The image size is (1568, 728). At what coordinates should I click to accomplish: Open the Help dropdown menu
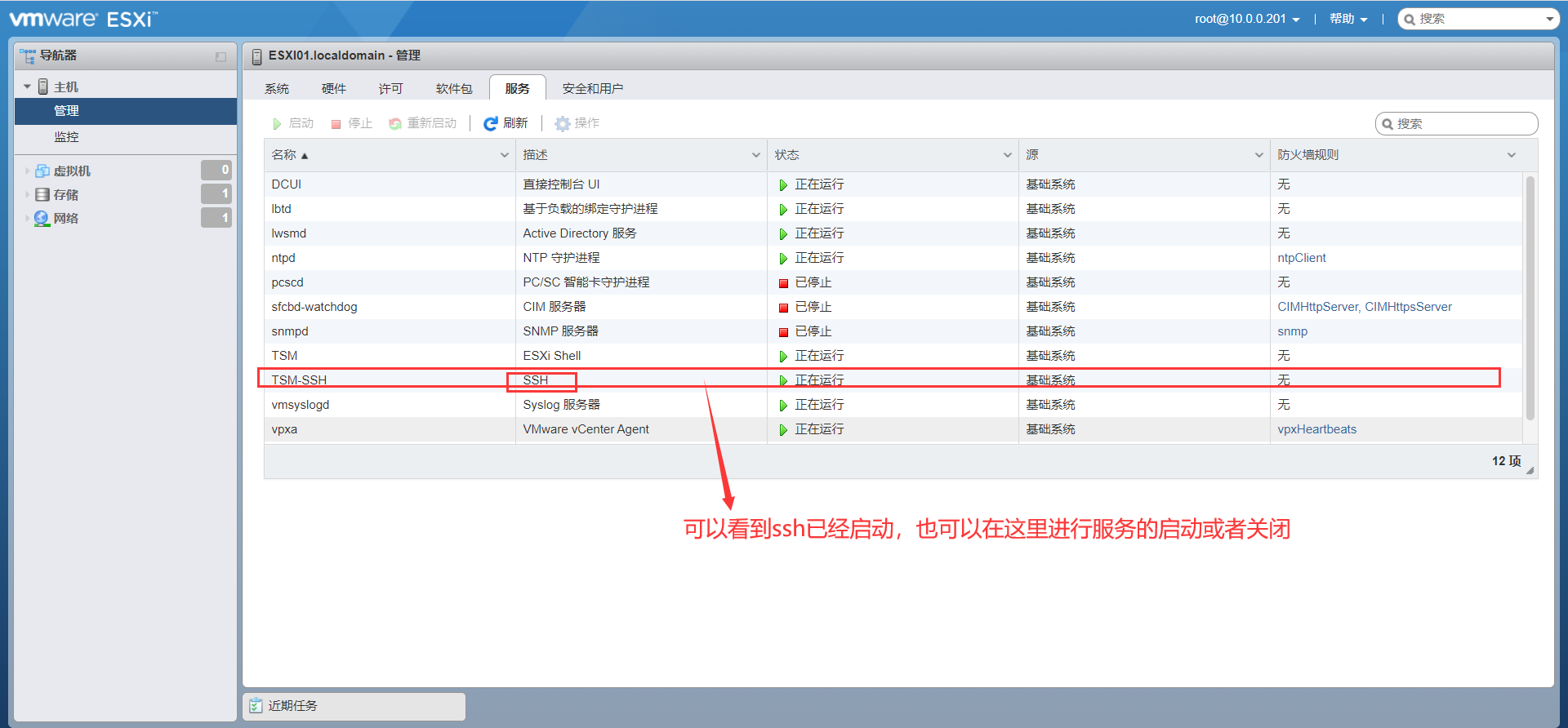tap(1348, 19)
